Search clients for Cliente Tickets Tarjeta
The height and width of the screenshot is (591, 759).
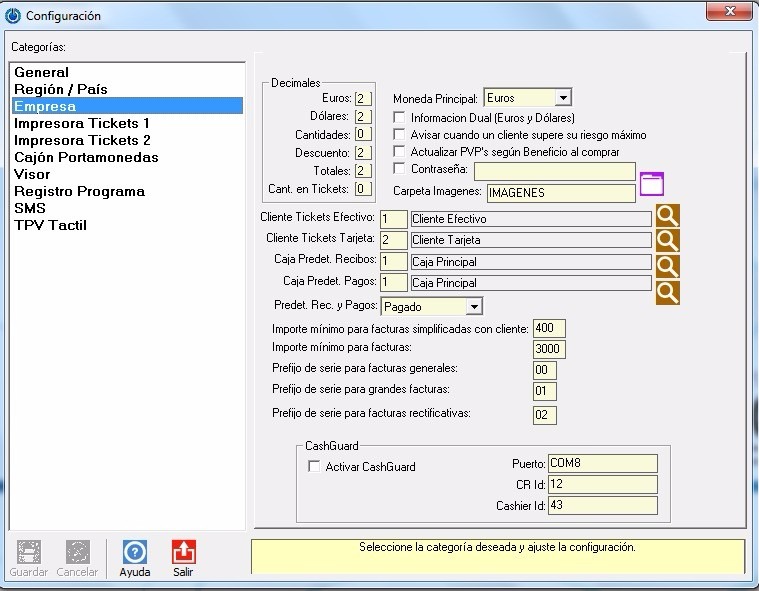tap(668, 240)
